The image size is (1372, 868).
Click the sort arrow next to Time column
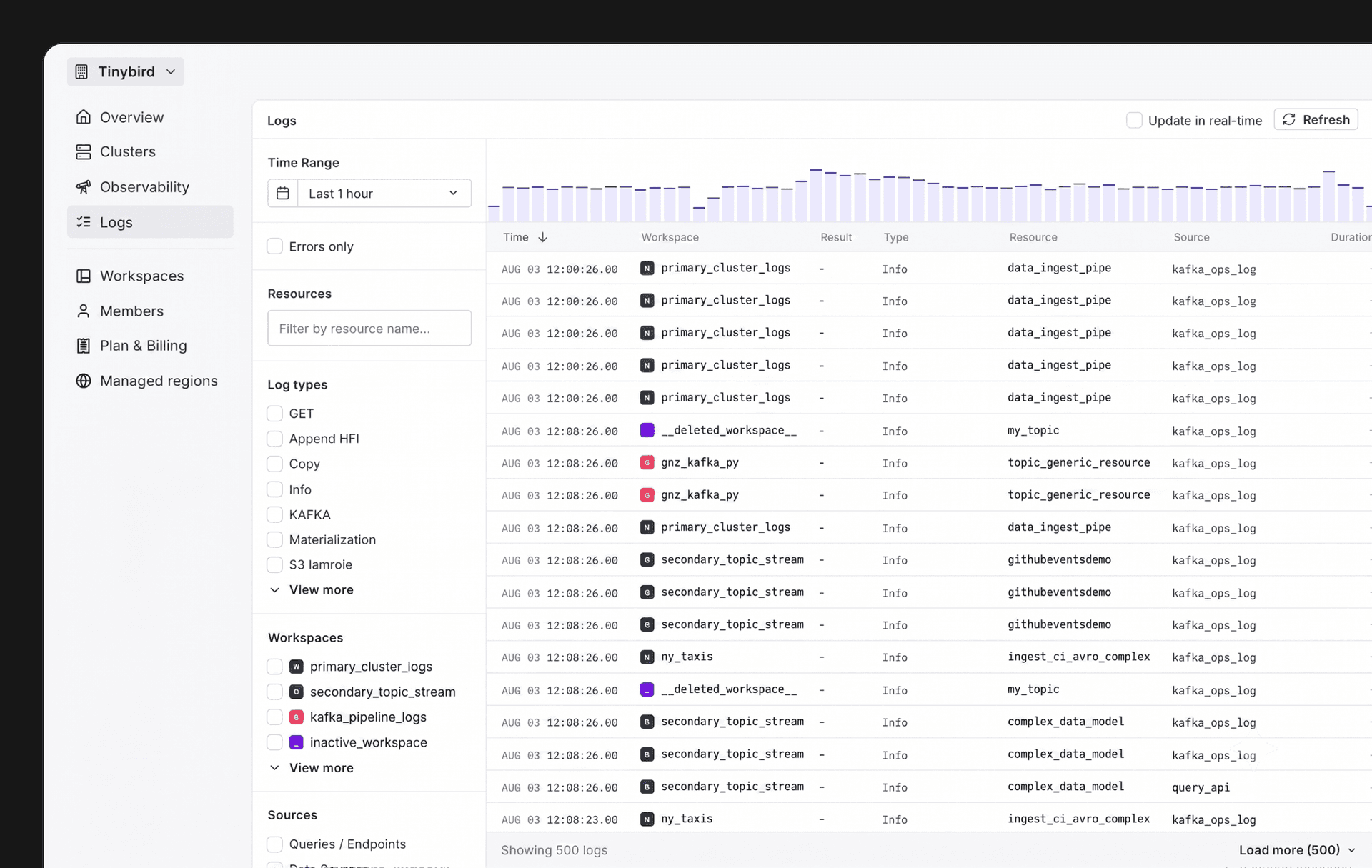click(x=543, y=237)
